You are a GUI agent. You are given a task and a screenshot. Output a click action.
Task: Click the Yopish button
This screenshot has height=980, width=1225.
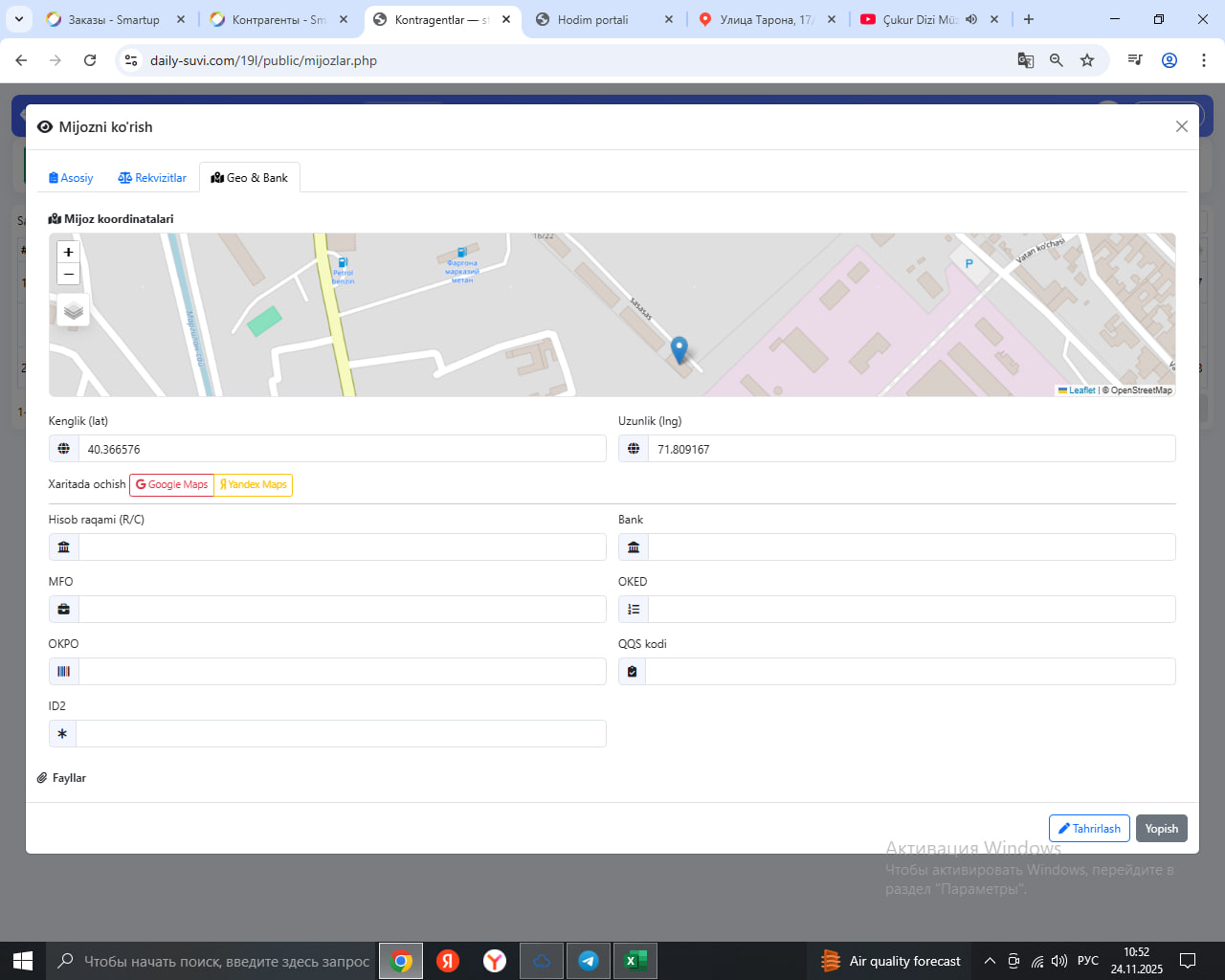[1161, 829]
